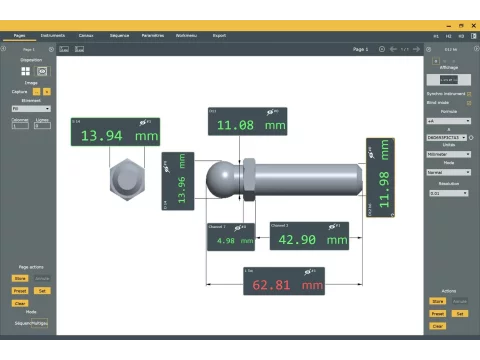Click Set in Page actions
Image resolution: width=480 pixels, height=360 pixels.
42,291
